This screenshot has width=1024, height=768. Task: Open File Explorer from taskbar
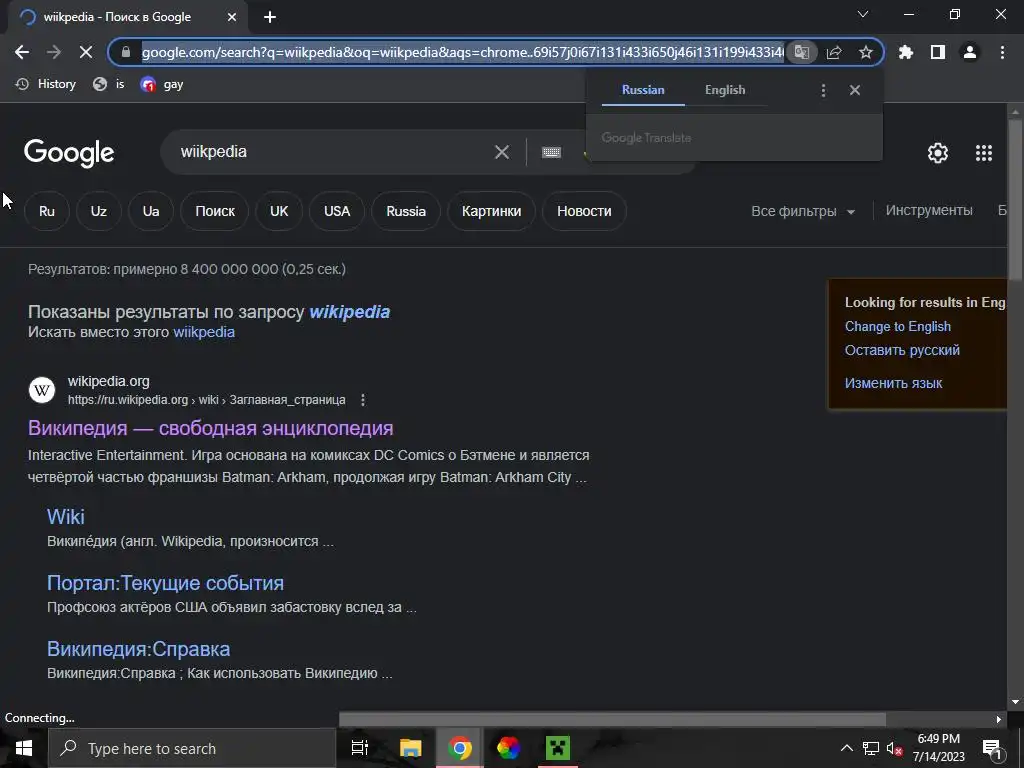click(x=410, y=748)
